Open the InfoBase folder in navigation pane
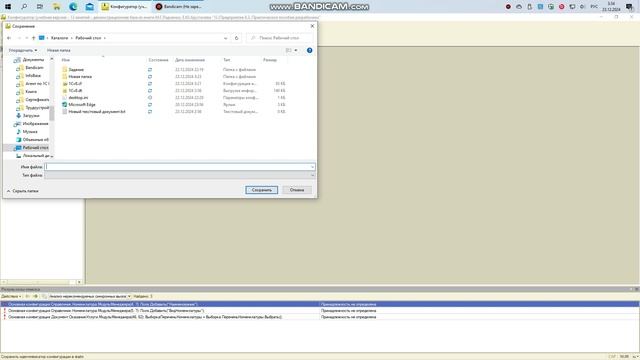The width and height of the screenshot is (640, 360). (x=33, y=76)
